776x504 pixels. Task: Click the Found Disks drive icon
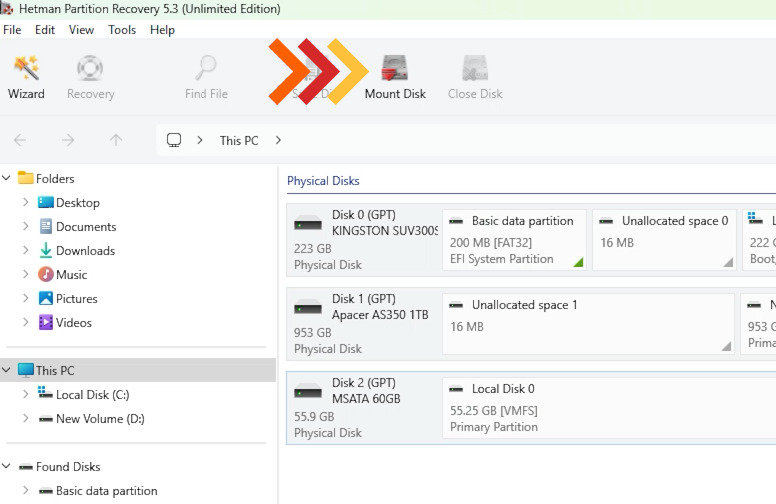26,467
